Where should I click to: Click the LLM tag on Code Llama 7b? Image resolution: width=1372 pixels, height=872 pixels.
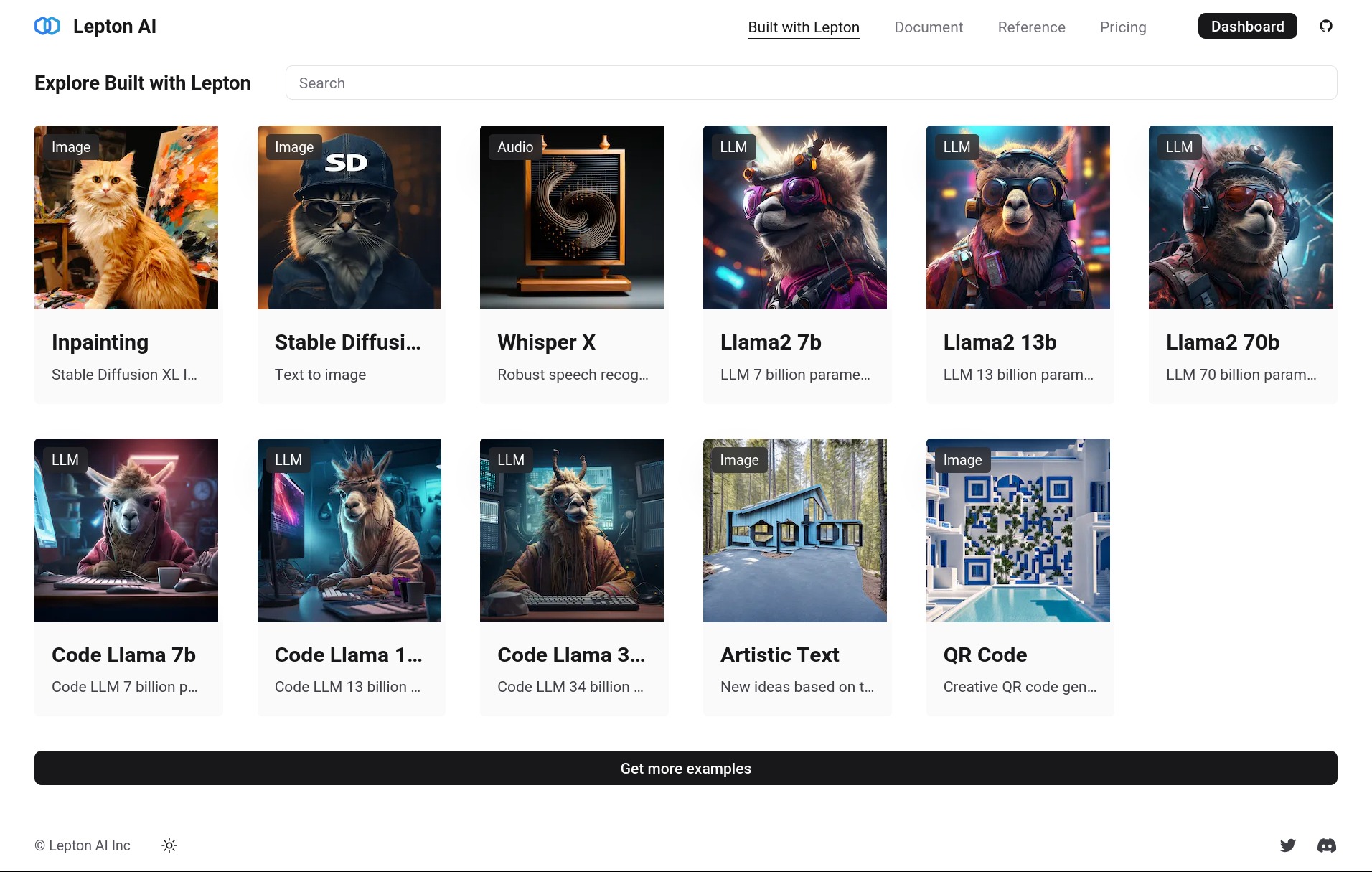click(x=65, y=460)
